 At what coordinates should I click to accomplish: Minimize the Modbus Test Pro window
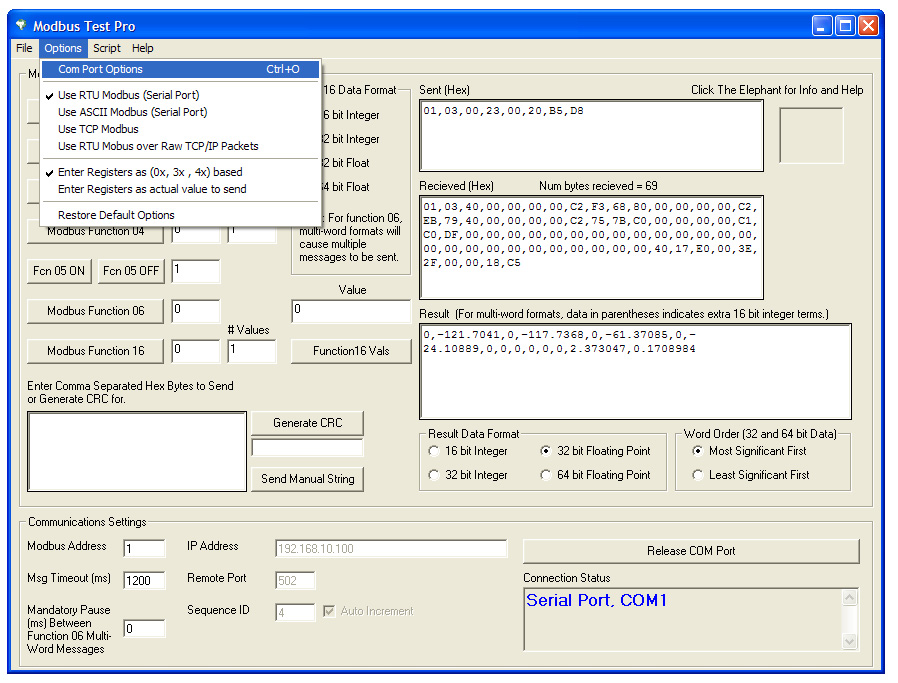pyautogui.click(x=822, y=26)
